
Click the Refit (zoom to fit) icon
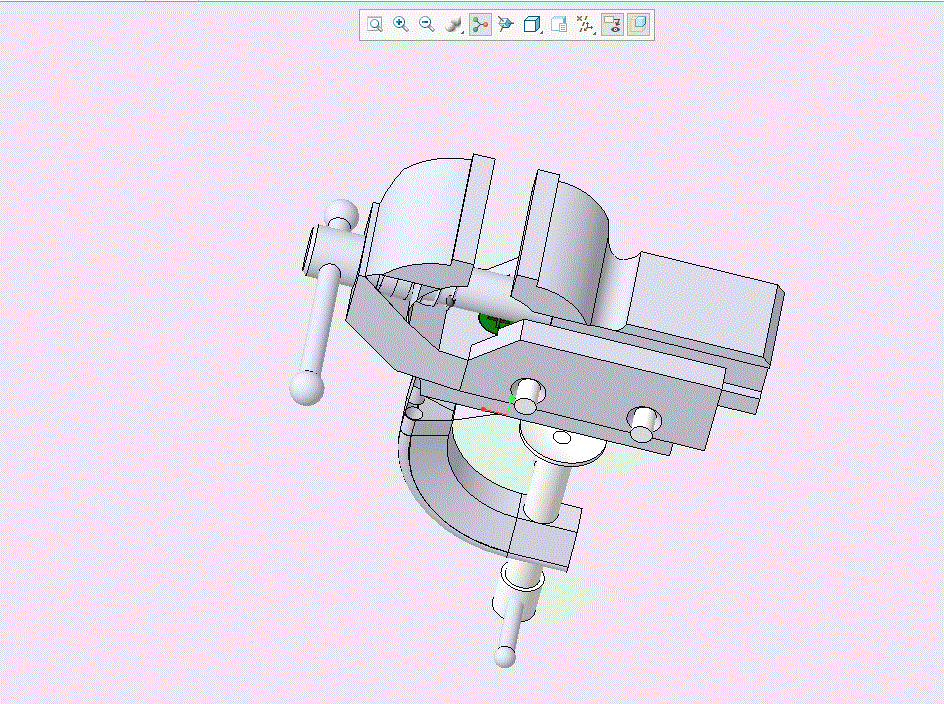pyautogui.click(x=374, y=25)
